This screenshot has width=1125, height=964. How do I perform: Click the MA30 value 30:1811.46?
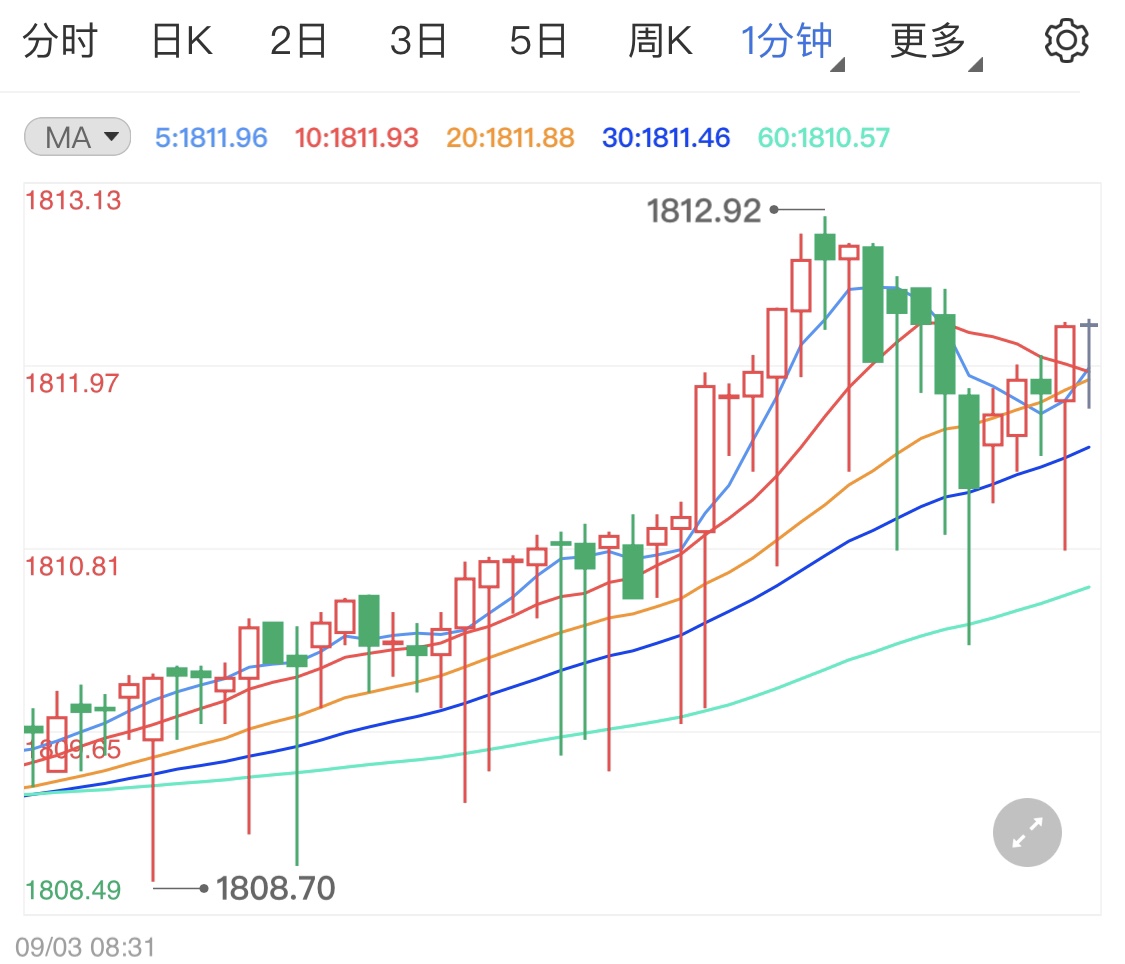point(666,138)
